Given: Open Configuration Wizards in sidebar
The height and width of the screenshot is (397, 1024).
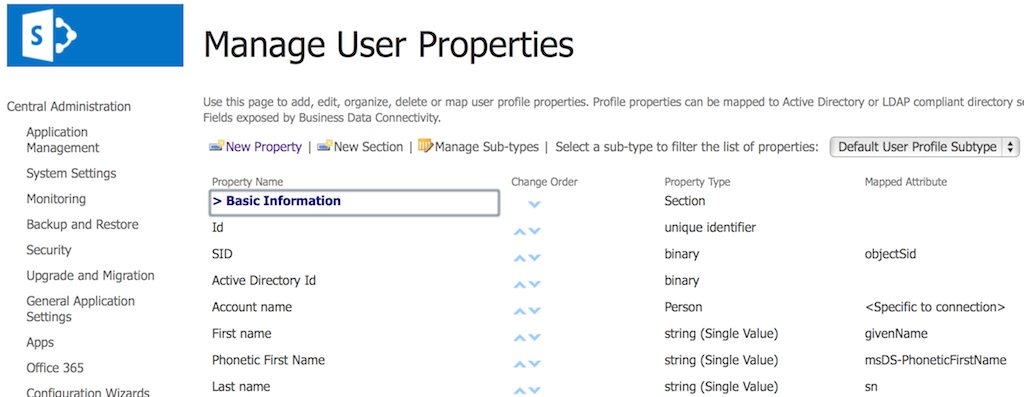Looking at the screenshot, I should point(88,392).
